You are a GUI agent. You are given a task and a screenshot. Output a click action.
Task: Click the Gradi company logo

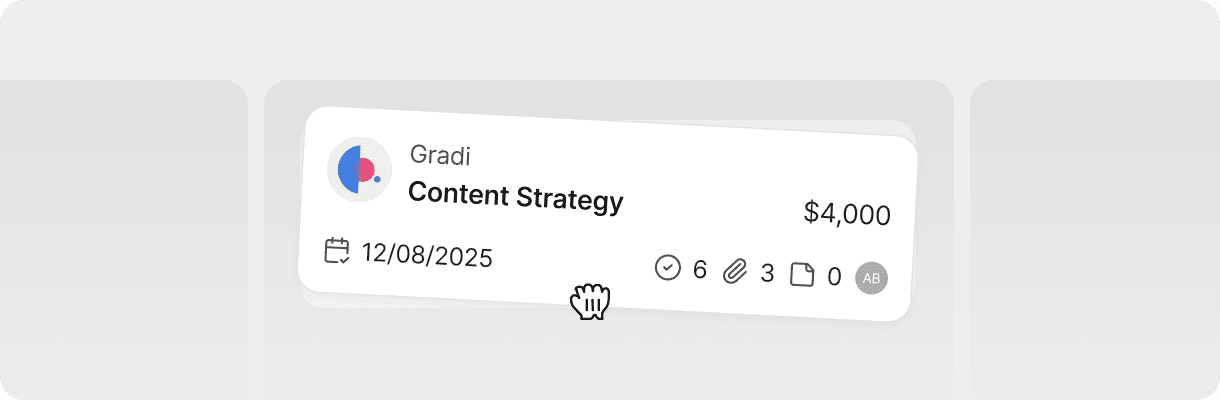(359, 170)
